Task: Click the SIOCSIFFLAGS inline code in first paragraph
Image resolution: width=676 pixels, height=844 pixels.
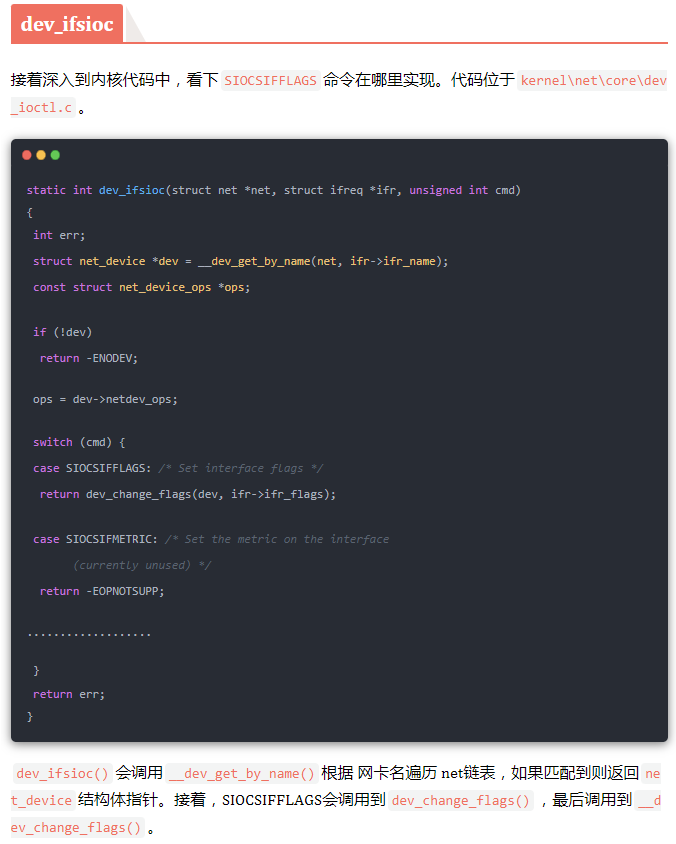Action: tap(270, 81)
